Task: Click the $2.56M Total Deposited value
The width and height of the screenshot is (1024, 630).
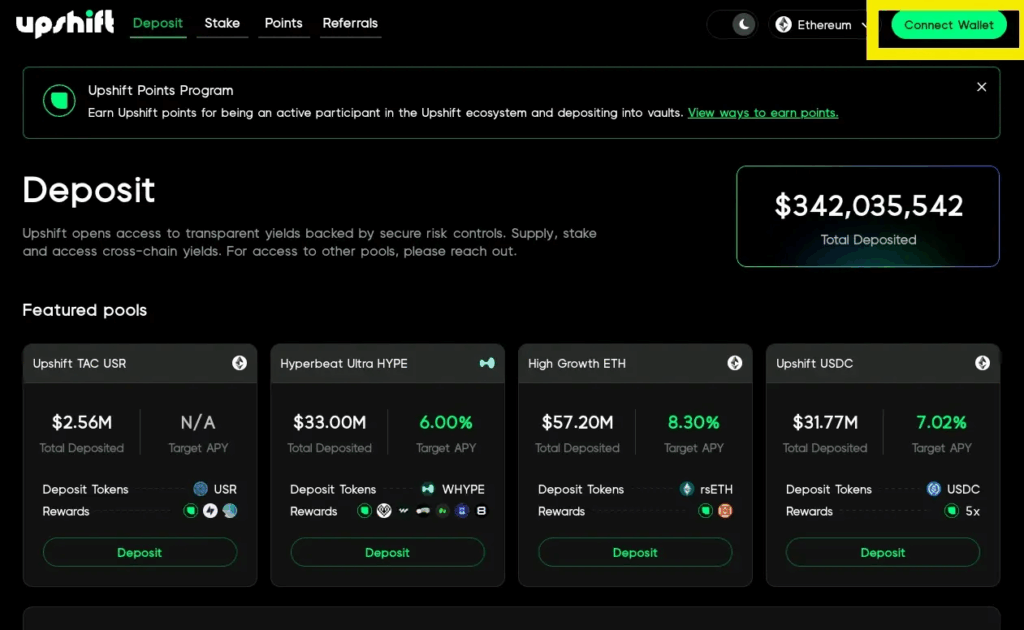Action: (x=82, y=422)
